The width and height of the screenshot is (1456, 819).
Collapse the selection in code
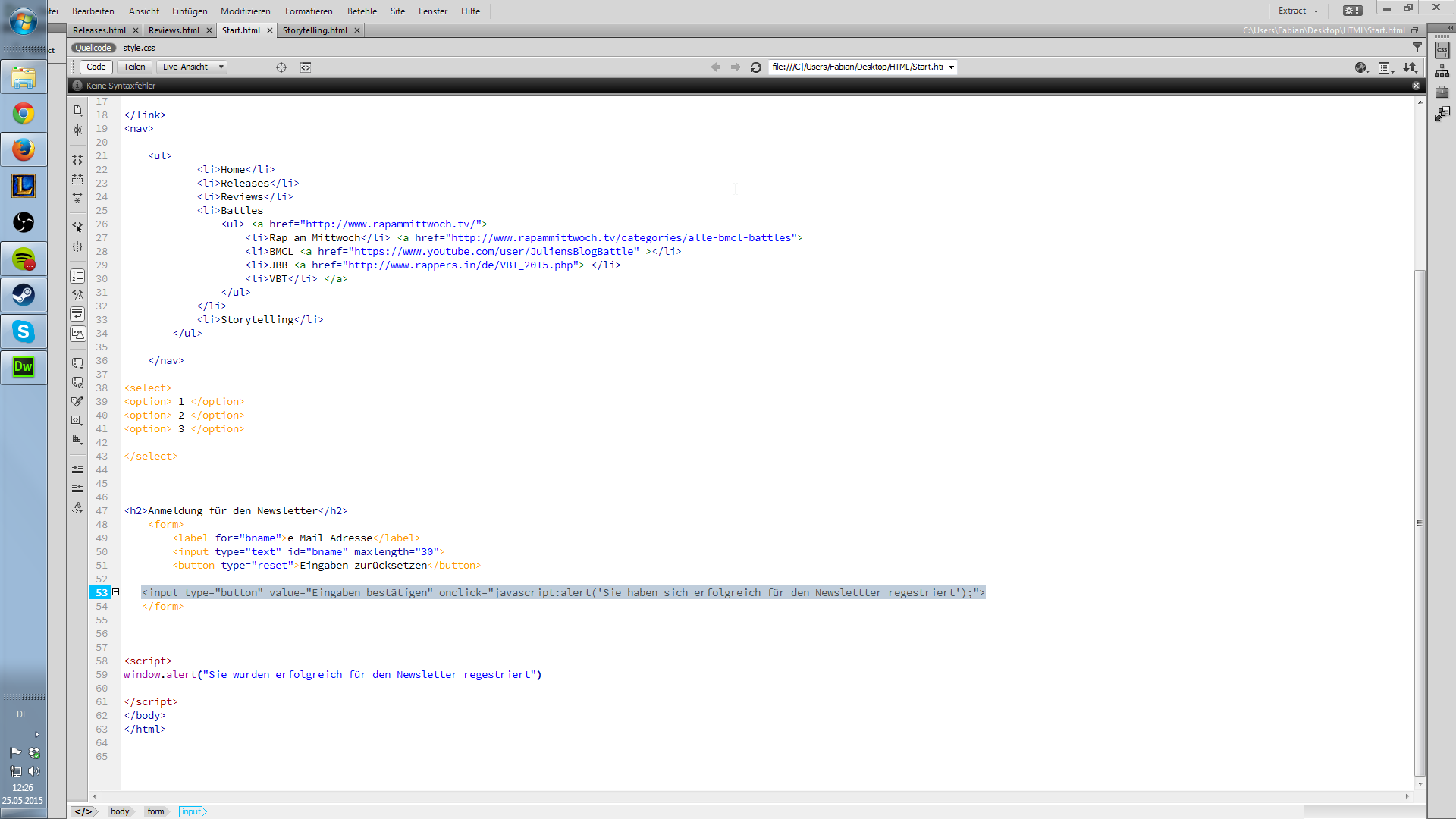click(x=77, y=180)
